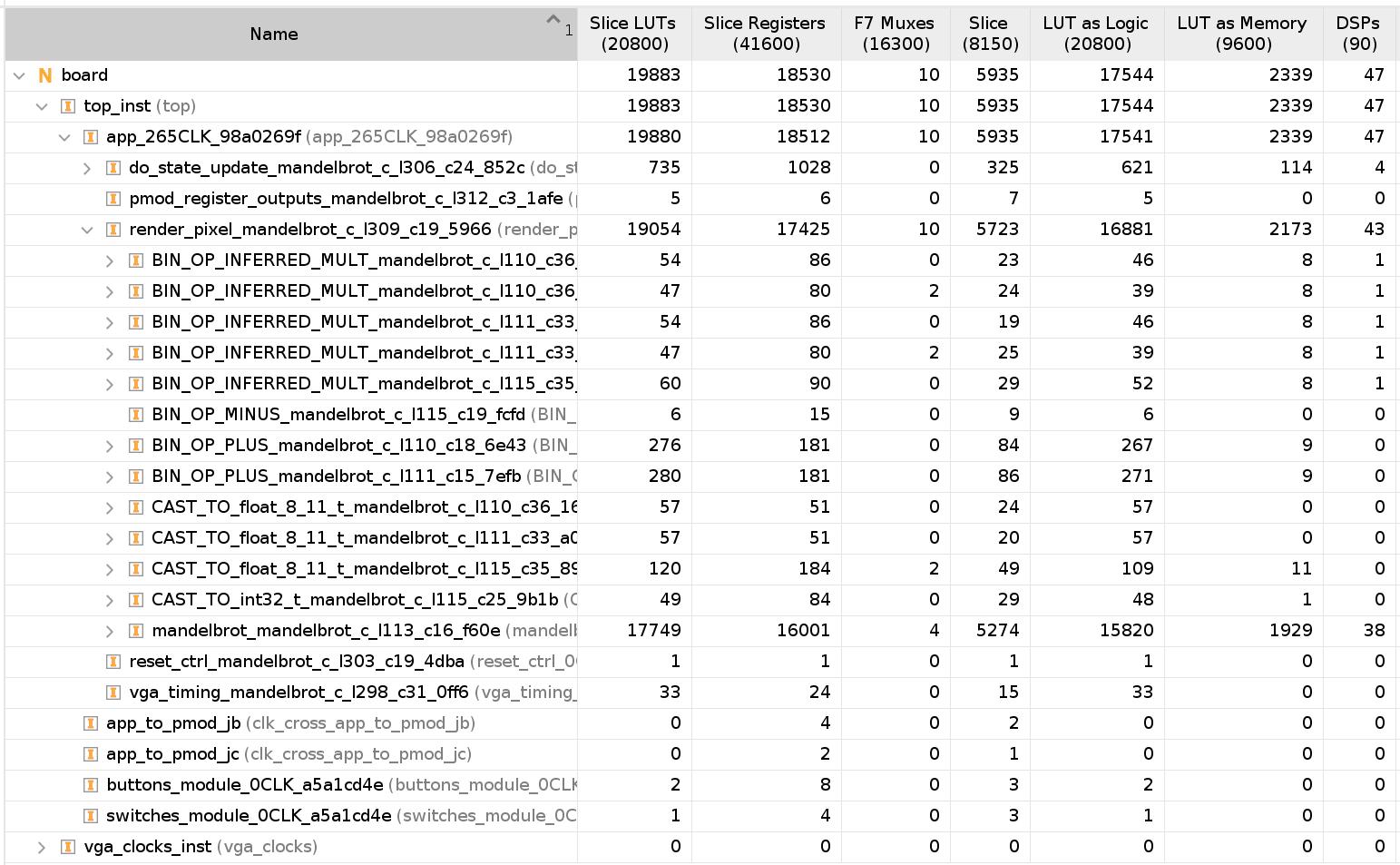Collapse the top_inst tree node
Screen dimensions: 1400x865
[42, 106]
